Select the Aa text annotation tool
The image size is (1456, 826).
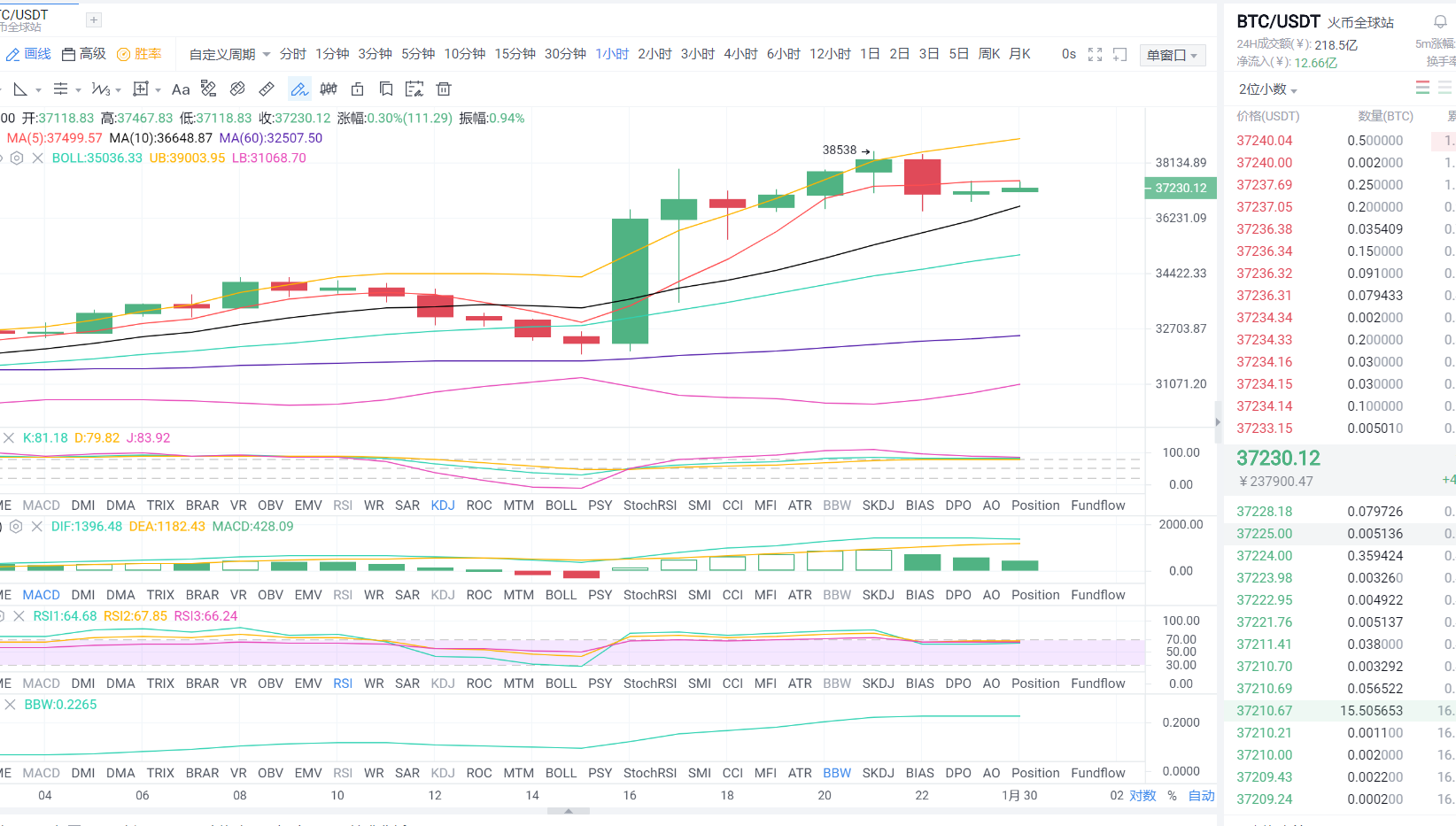click(181, 89)
